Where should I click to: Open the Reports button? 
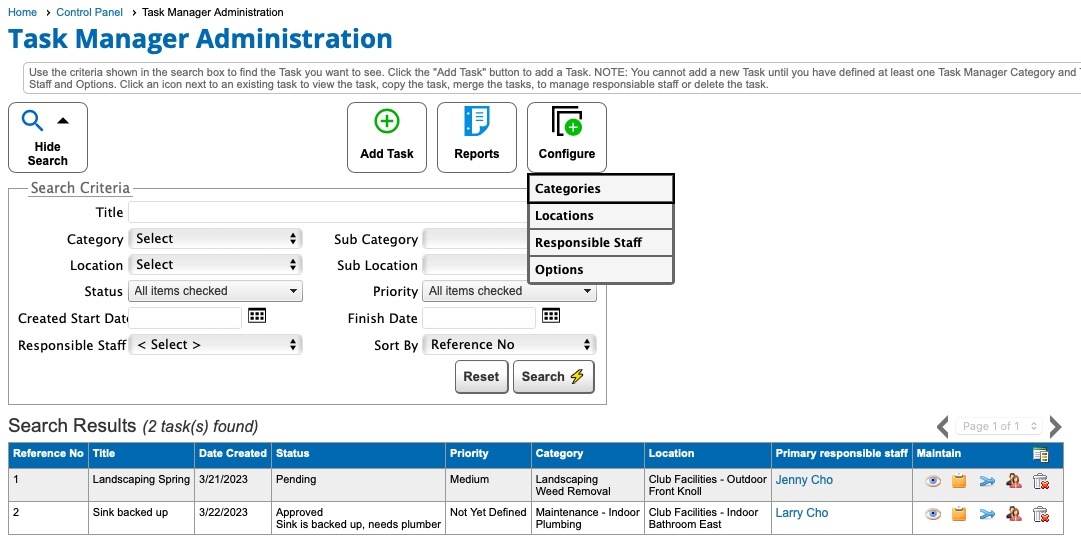476,137
